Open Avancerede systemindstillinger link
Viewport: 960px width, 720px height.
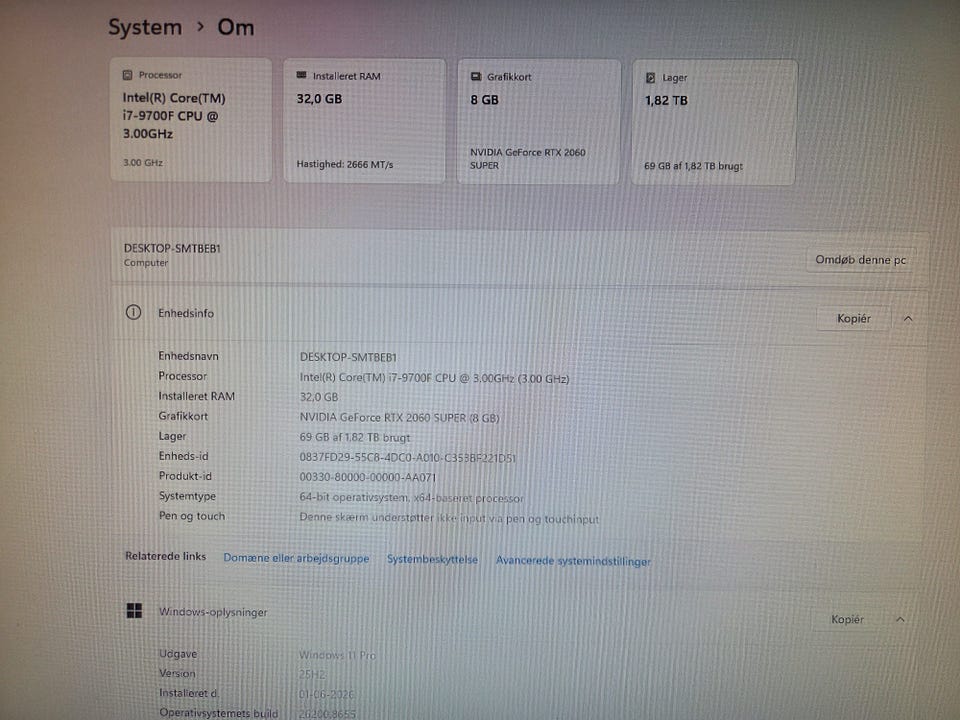[573, 561]
